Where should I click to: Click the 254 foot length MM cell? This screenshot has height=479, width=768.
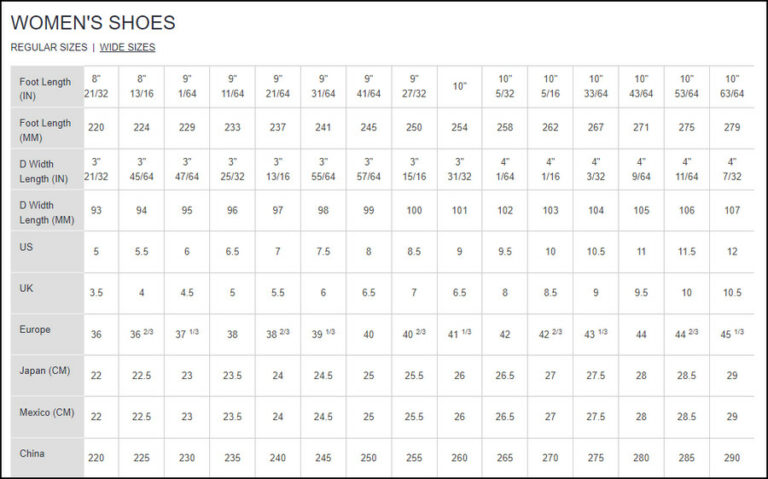tap(459, 128)
